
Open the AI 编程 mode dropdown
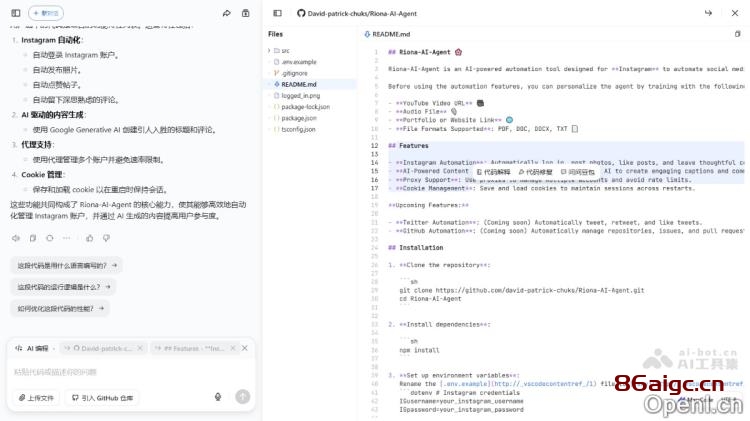click(x=35, y=348)
